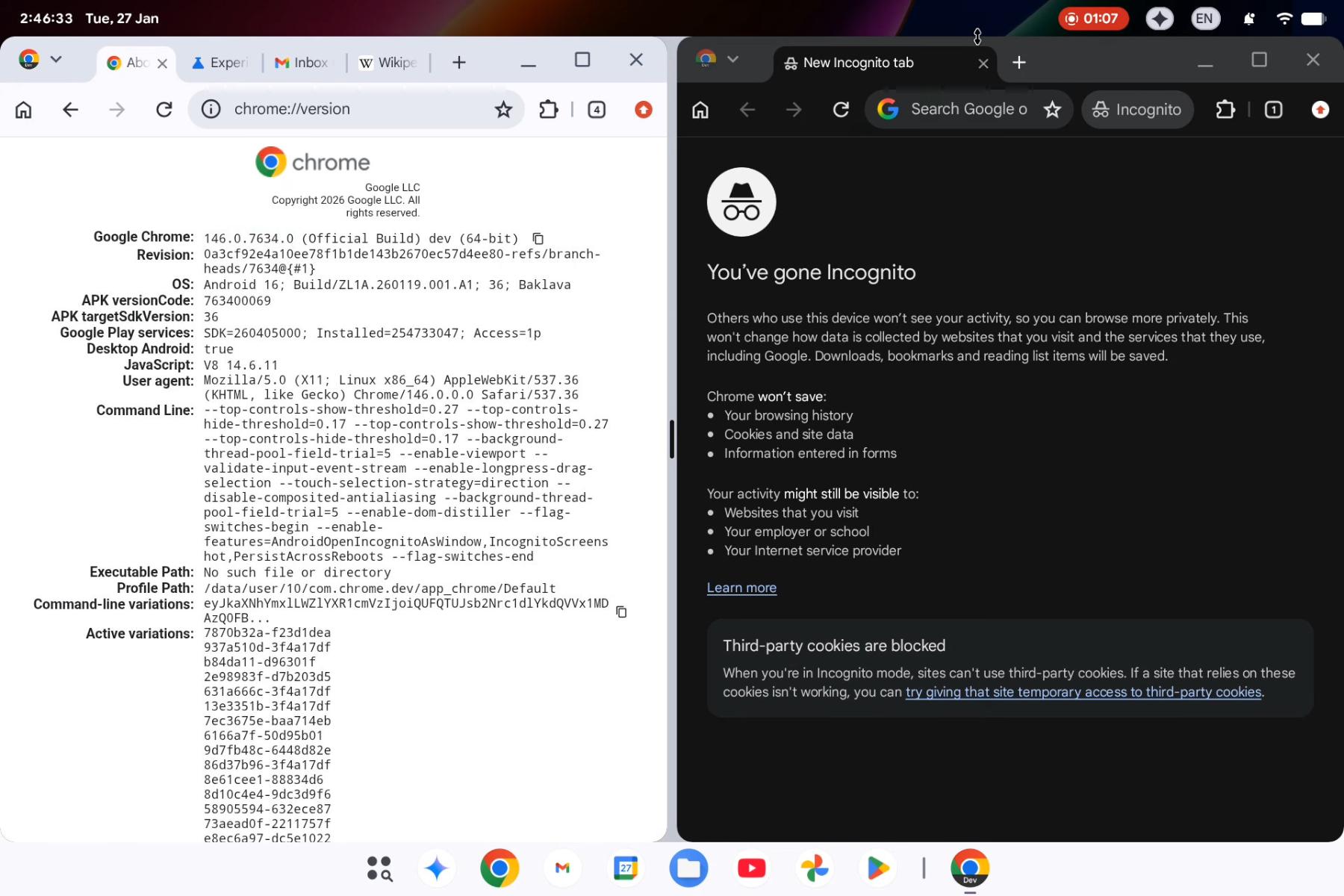Image resolution: width=1344 pixels, height=896 pixels.
Task: Switch to the Gmail Inbox tab
Action: (x=302, y=63)
